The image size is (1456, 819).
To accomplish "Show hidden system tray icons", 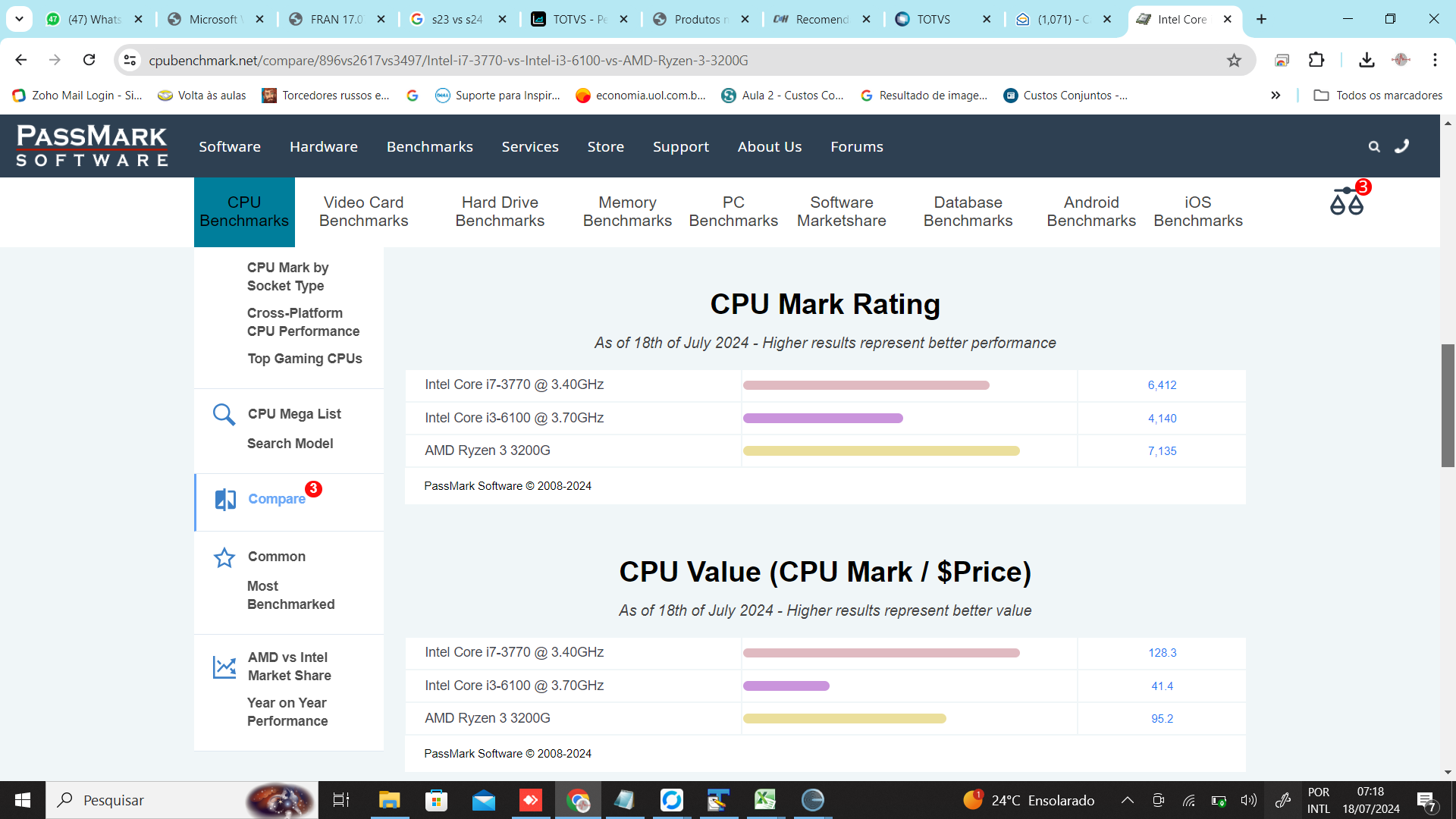I will coord(1128,800).
